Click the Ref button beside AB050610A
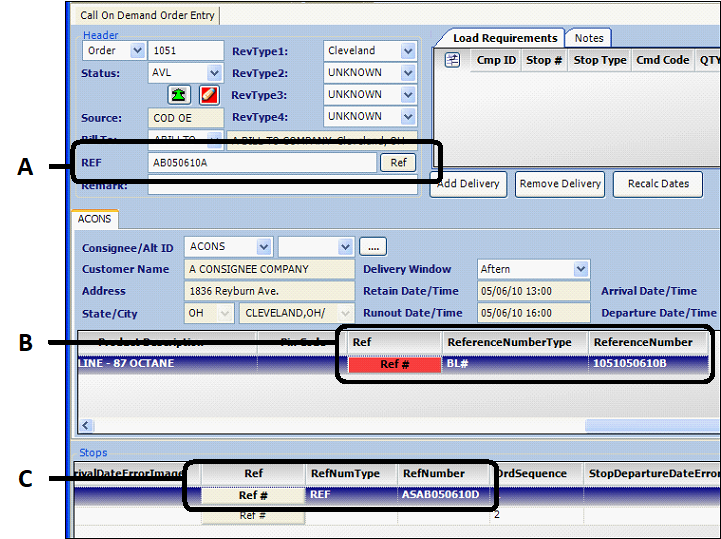The image size is (721, 539). [398, 162]
